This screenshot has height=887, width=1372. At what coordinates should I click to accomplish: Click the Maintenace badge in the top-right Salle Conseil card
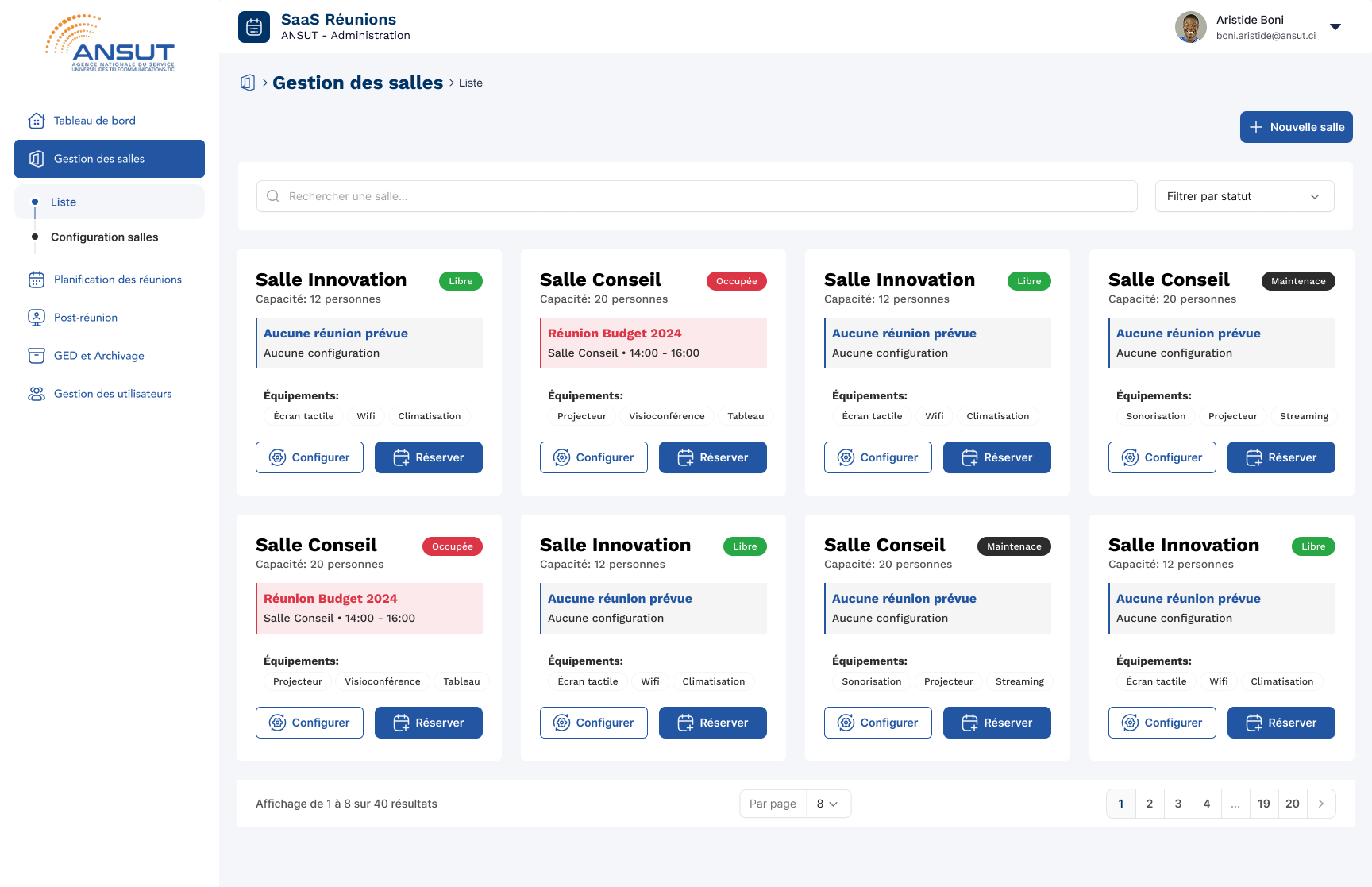1298,281
